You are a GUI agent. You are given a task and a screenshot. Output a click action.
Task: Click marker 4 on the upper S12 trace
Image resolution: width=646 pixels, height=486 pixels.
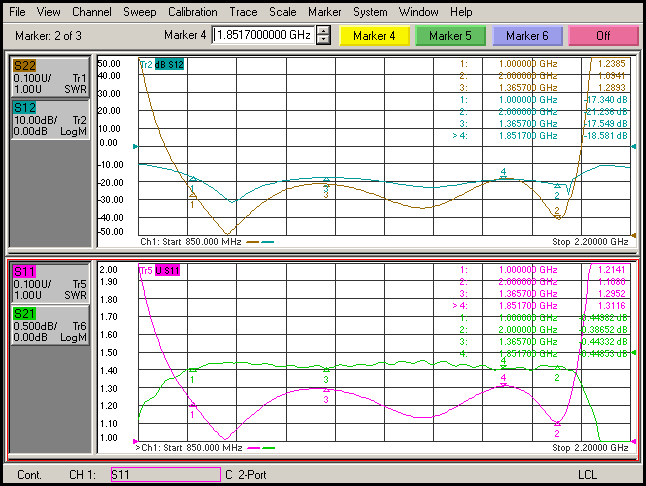pos(503,177)
